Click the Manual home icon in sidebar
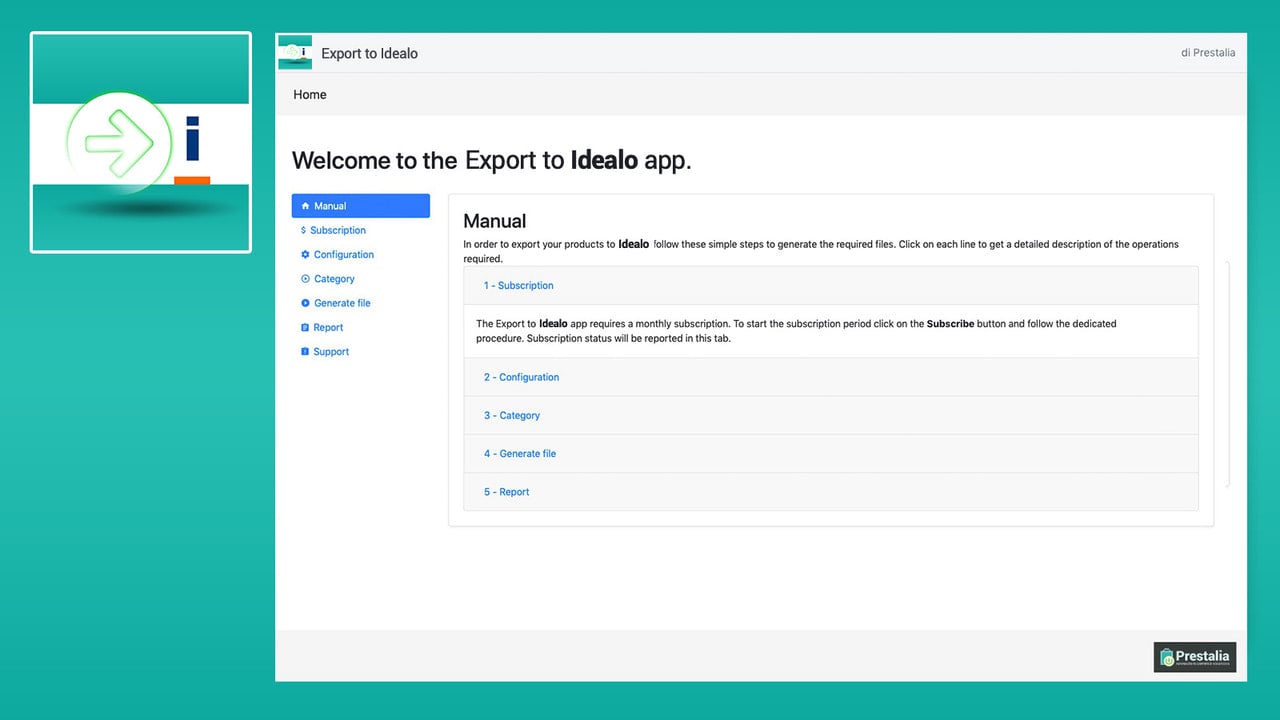The image size is (1280, 720). point(305,206)
